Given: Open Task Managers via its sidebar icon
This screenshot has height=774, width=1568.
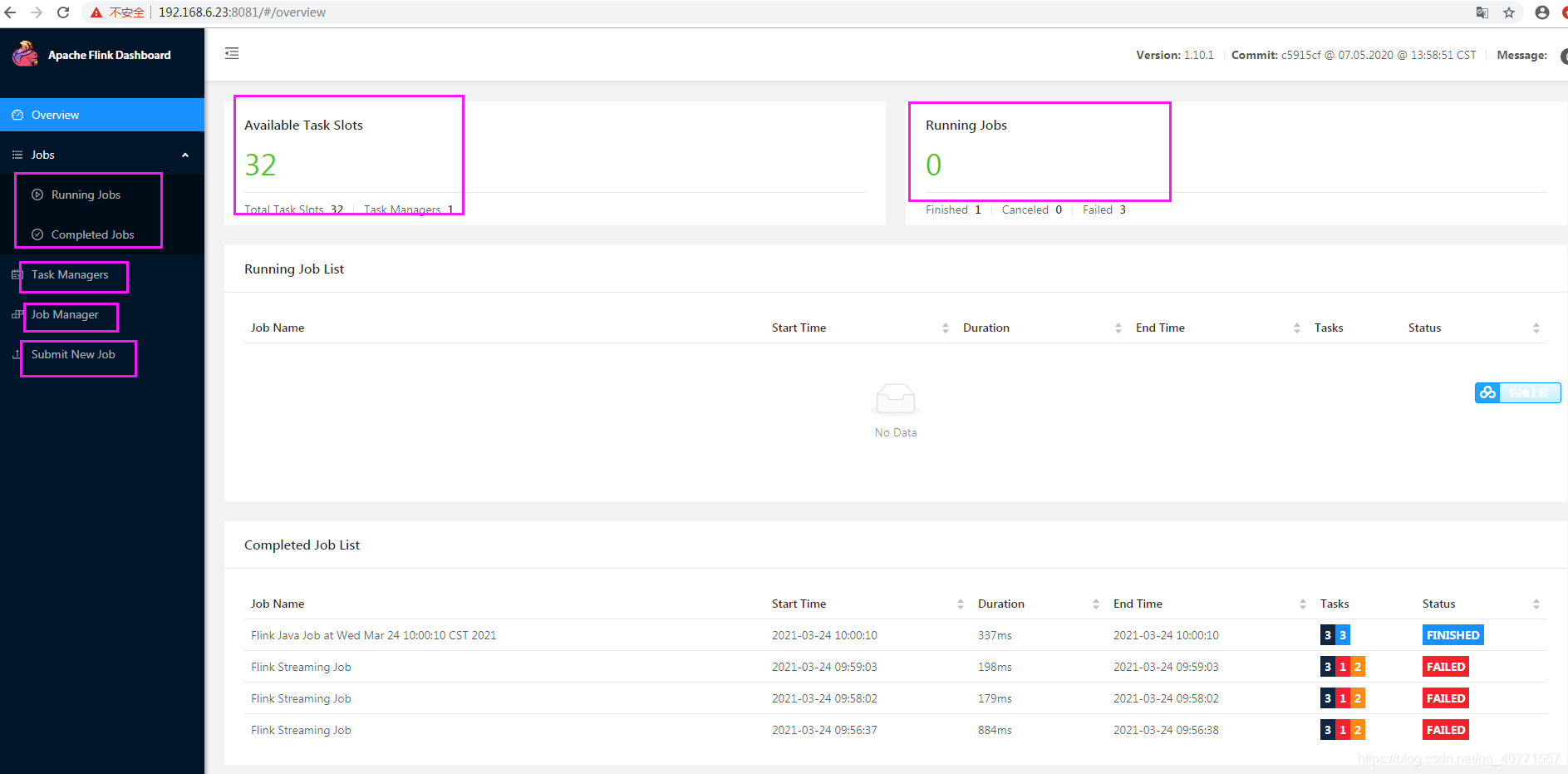Looking at the screenshot, I should [x=17, y=274].
